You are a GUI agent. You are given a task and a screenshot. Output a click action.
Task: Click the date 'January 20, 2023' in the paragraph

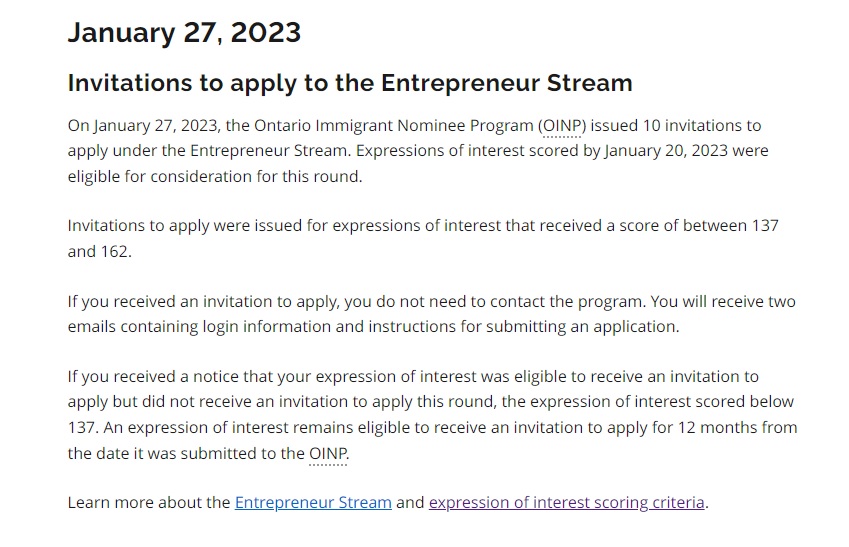tap(665, 151)
